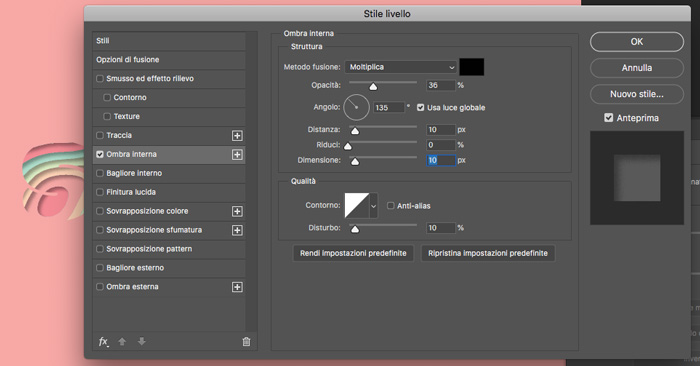Click the Riduci value field showing 0
The width and height of the screenshot is (700, 366).
point(441,145)
